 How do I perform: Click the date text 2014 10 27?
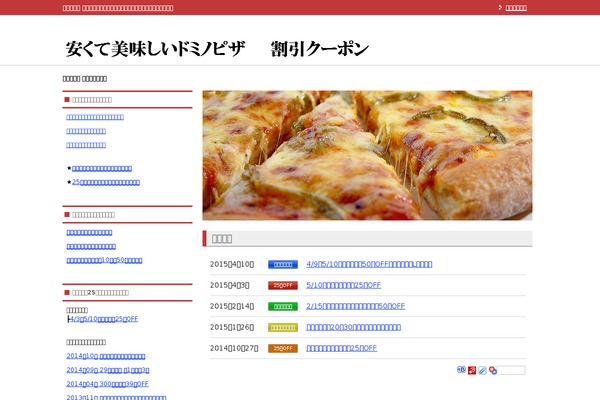point(234,349)
